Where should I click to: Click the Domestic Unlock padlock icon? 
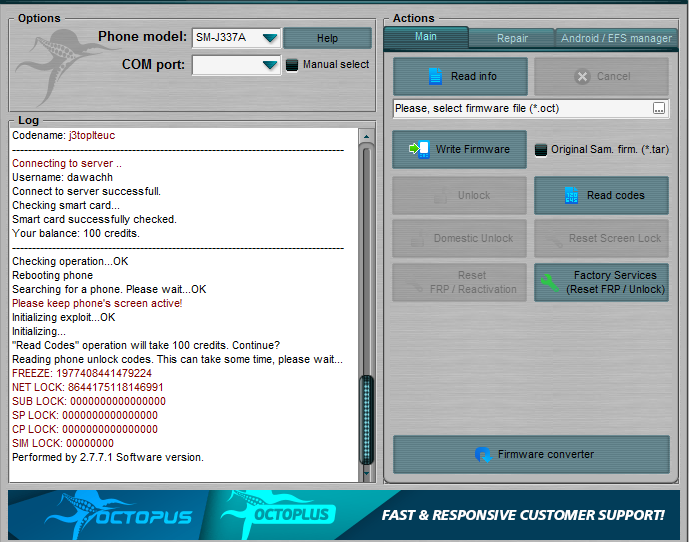(x=417, y=239)
